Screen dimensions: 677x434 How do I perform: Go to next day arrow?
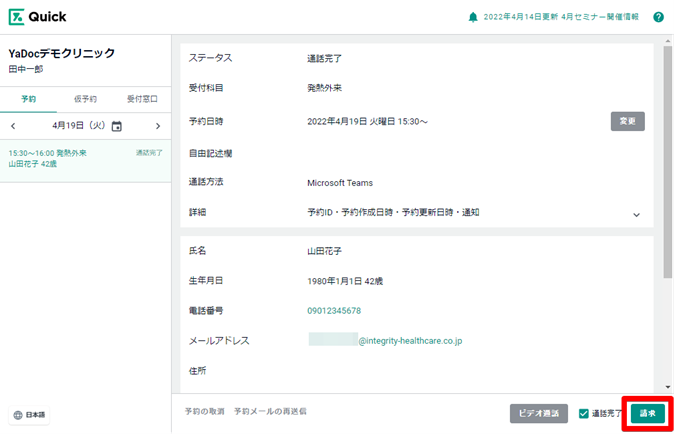(x=158, y=126)
